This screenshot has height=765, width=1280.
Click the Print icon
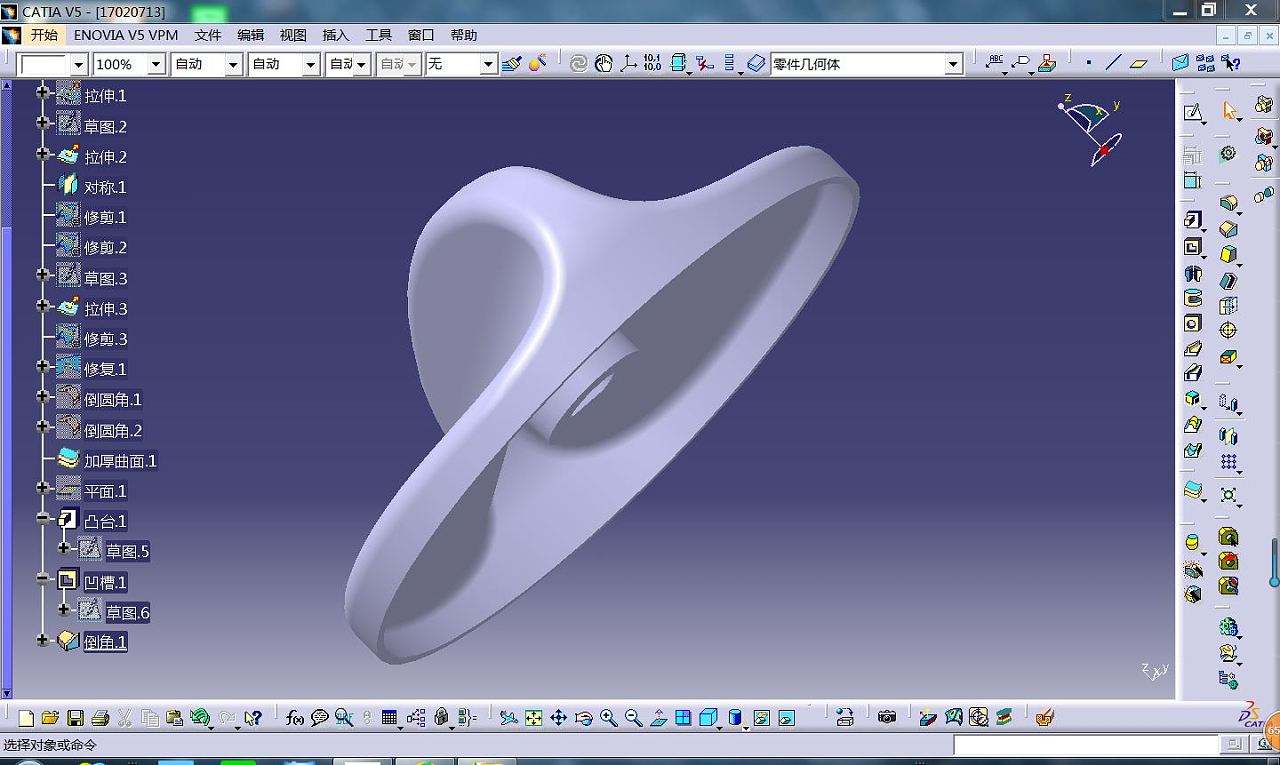click(x=100, y=718)
